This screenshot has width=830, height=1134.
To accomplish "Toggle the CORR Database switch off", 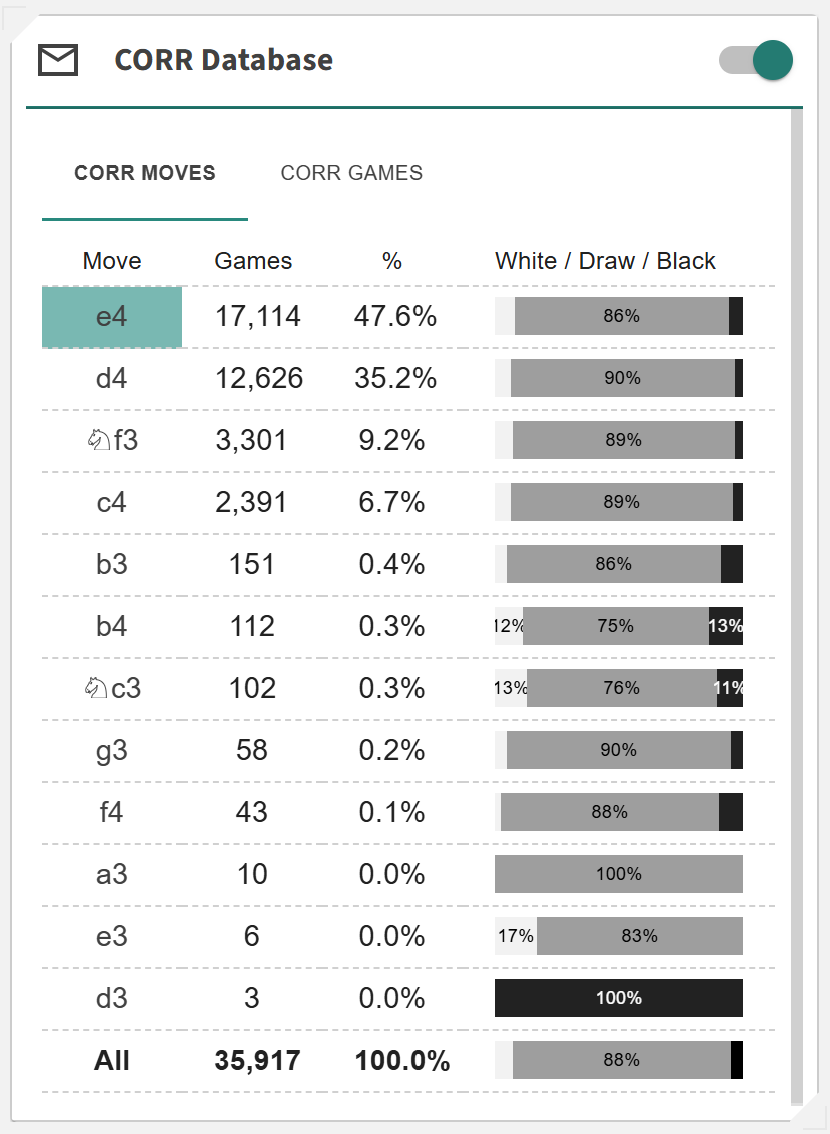I will click(757, 60).
